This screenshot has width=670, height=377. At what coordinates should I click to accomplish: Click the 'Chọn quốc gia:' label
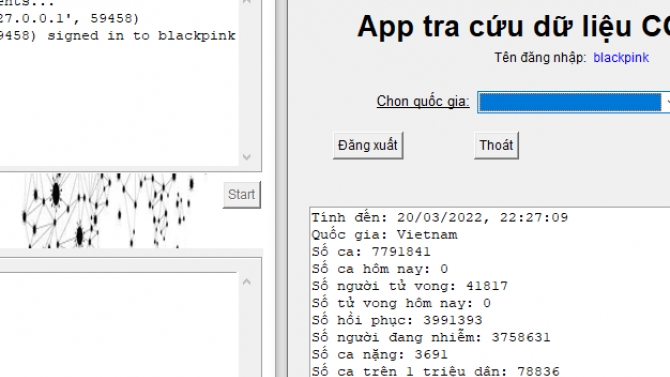[x=423, y=102]
